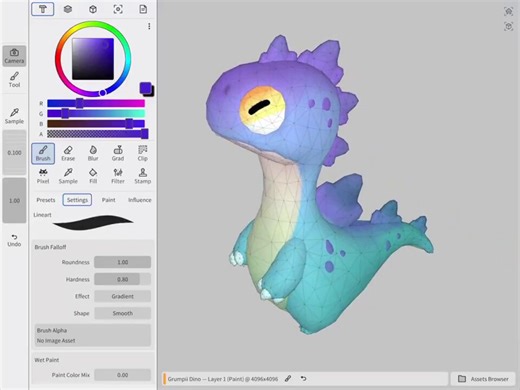This screenshot has height=390, width=520.
Task: Open the Paint tab
Action: tap(108, 200)
